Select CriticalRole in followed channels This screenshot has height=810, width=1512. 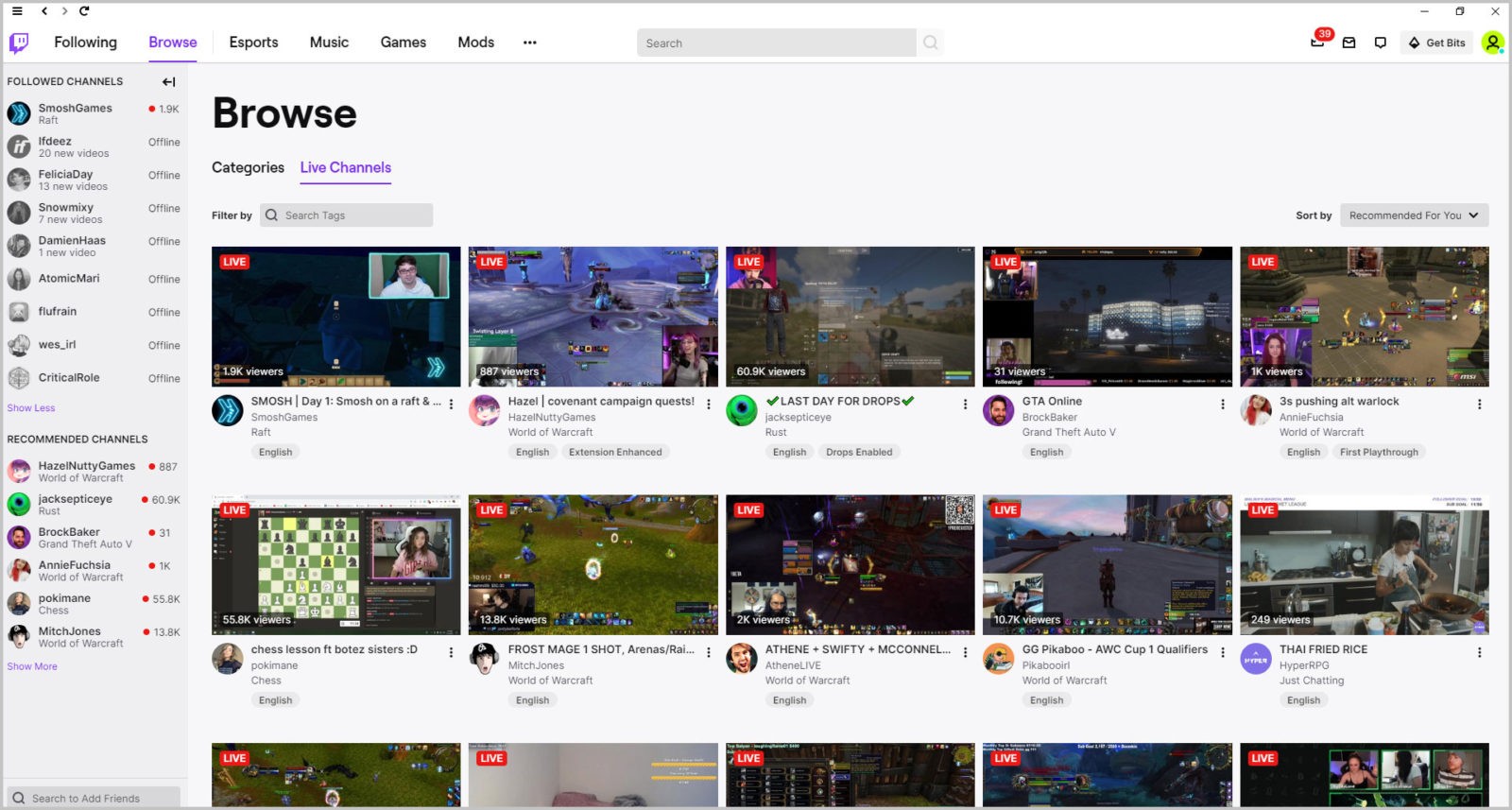click(94, 378)
